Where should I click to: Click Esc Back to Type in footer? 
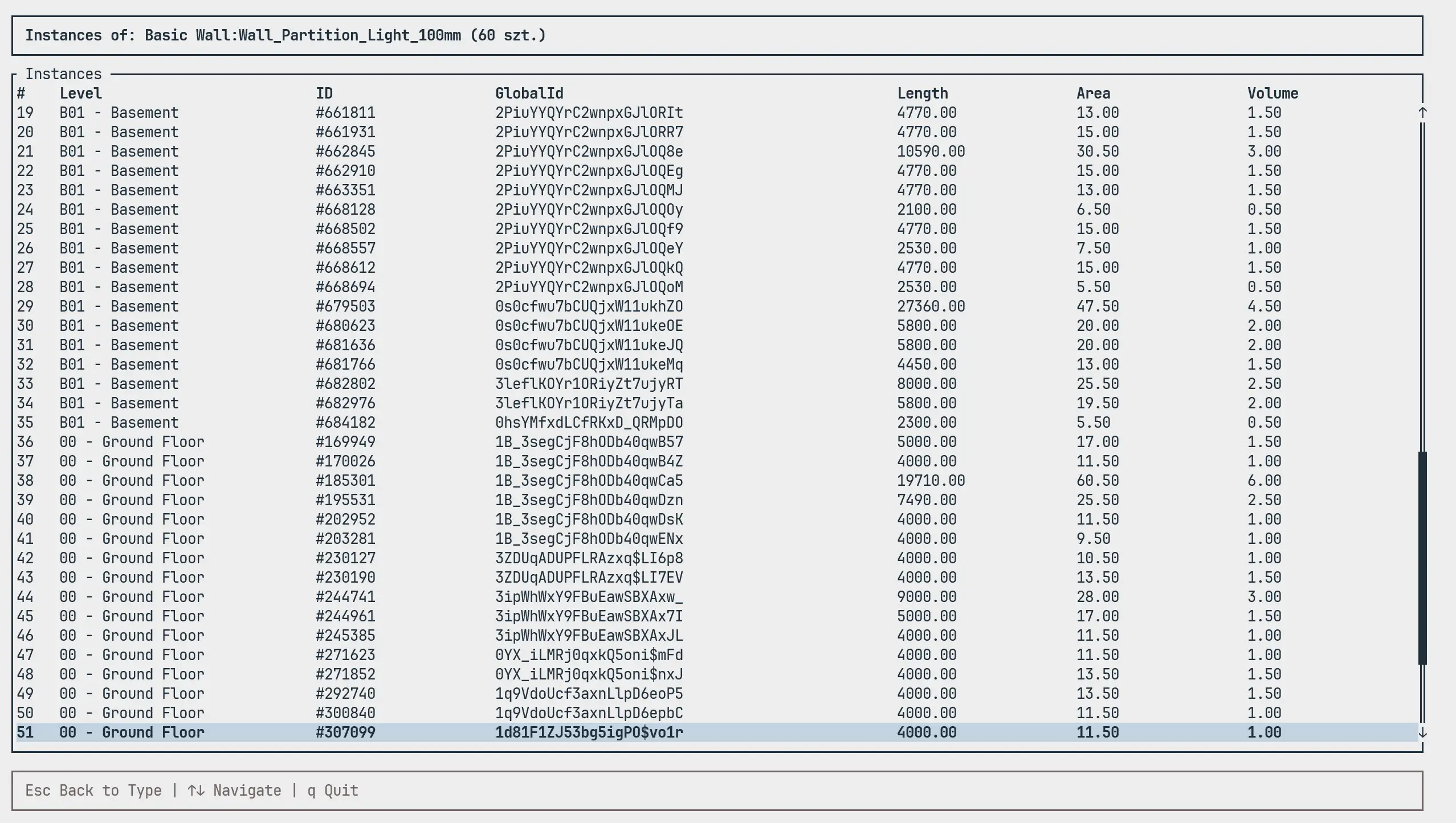click(x=93, y=791)
